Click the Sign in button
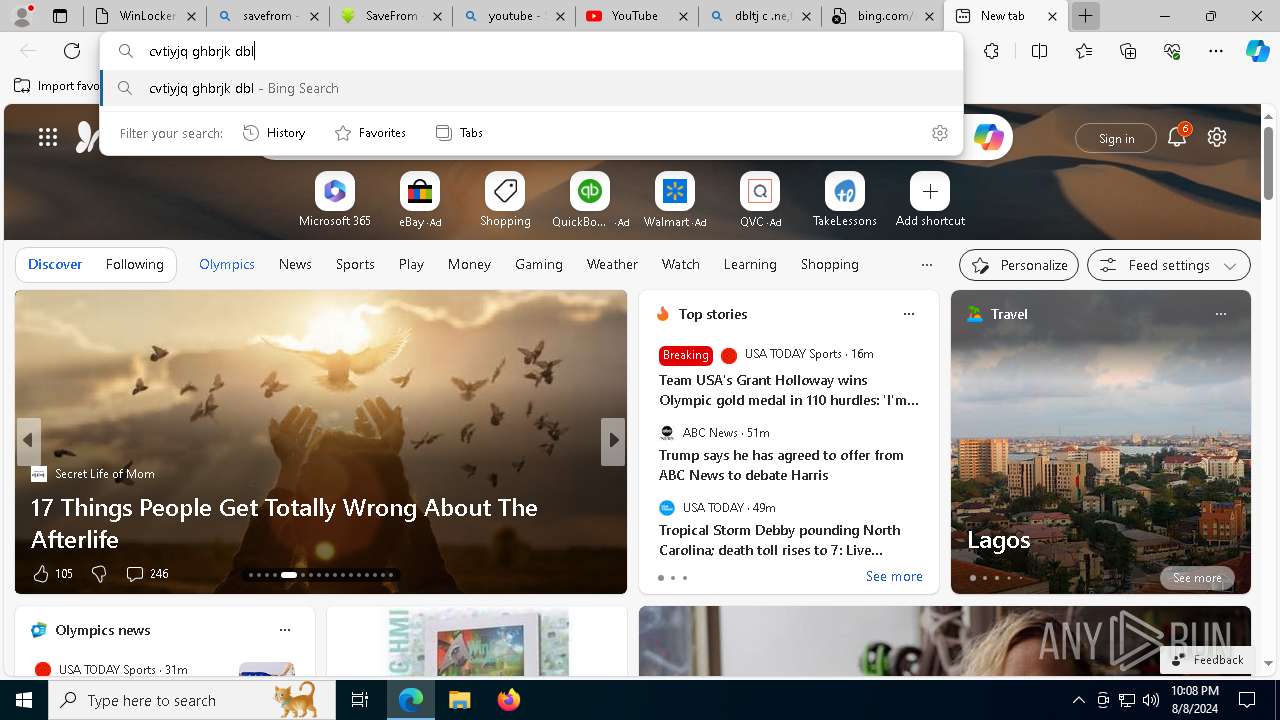Image resolution: width=1280 pixels, height=720 pixels. pos(1116,139)
